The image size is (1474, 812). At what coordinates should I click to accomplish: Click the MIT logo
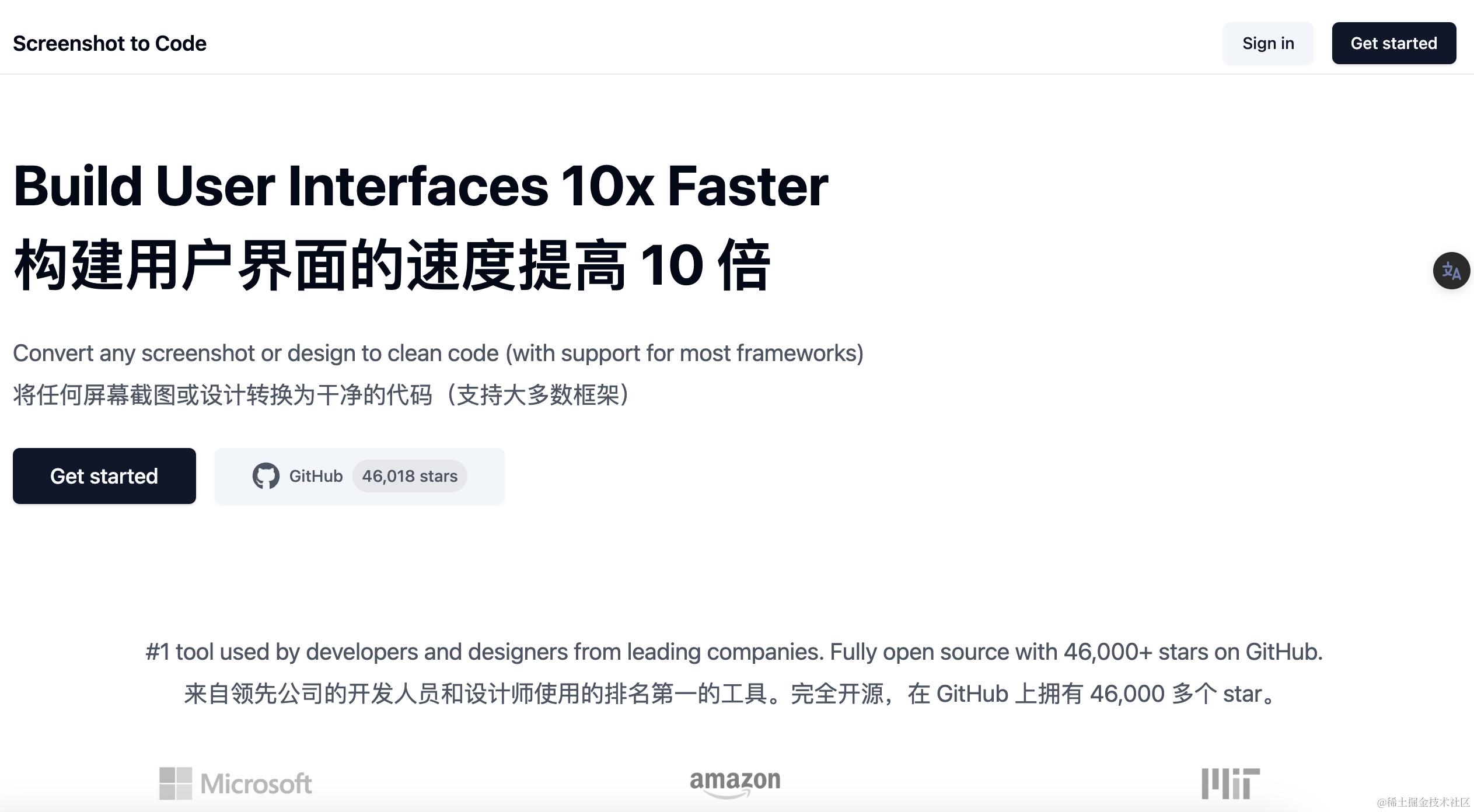tap(1230, 783)
